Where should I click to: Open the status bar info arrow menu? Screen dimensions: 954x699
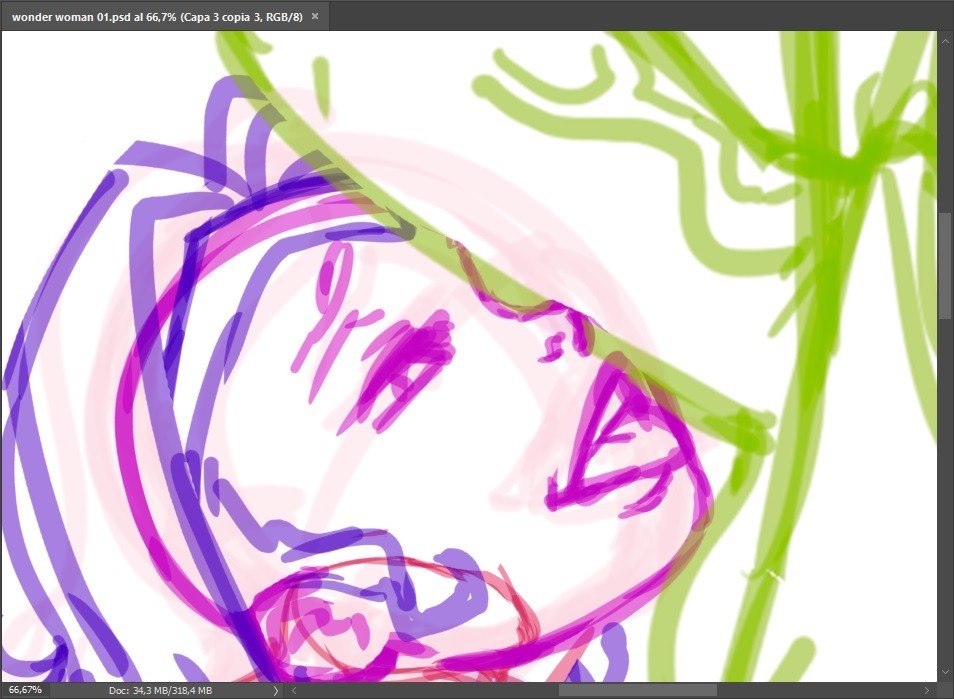276,690
